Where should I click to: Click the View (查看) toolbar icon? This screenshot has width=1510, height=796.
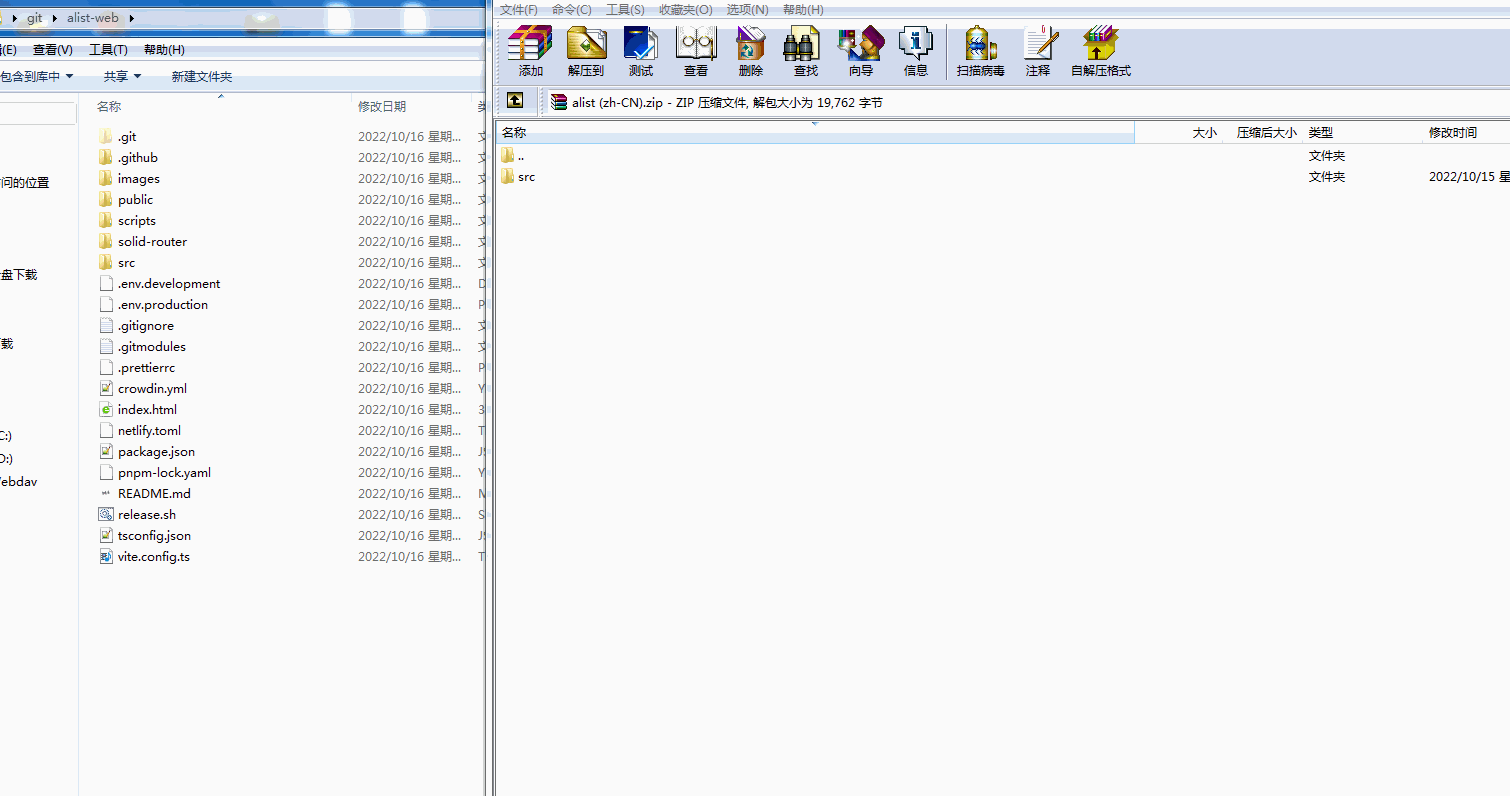[696, 51]
